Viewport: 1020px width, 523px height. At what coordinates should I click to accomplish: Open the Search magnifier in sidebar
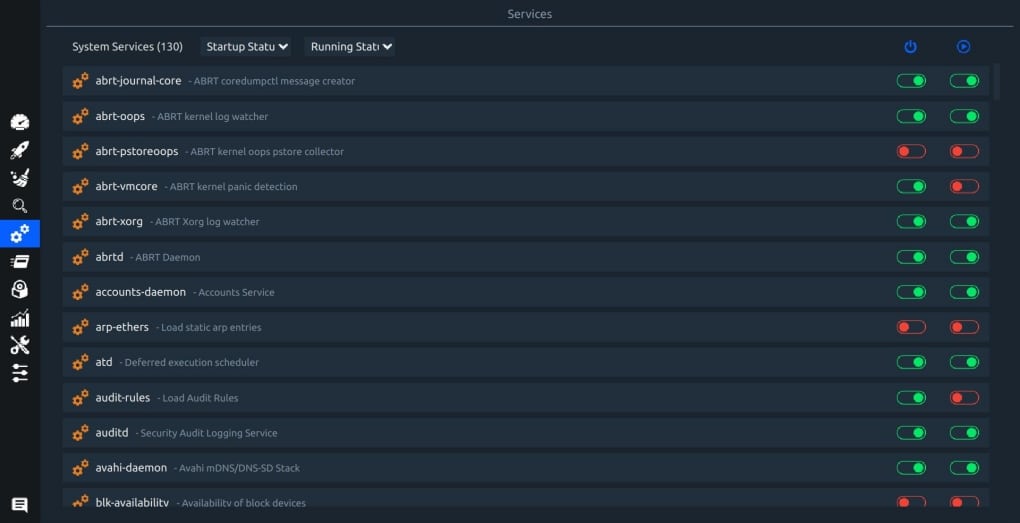pos(20,206)
